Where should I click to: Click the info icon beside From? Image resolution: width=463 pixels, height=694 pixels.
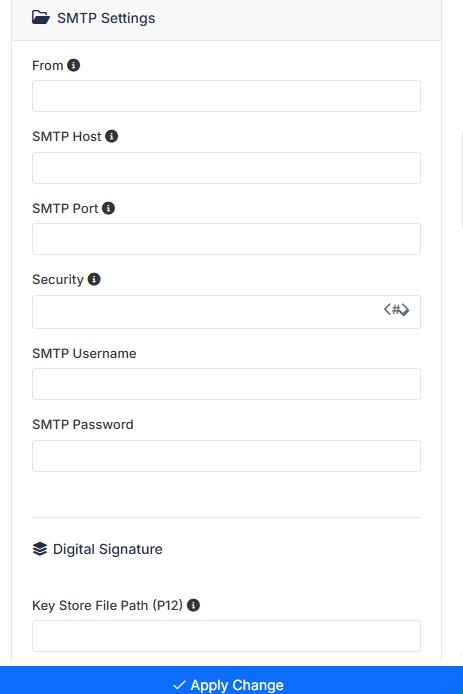pyautogui.click(x=73, y=66)
